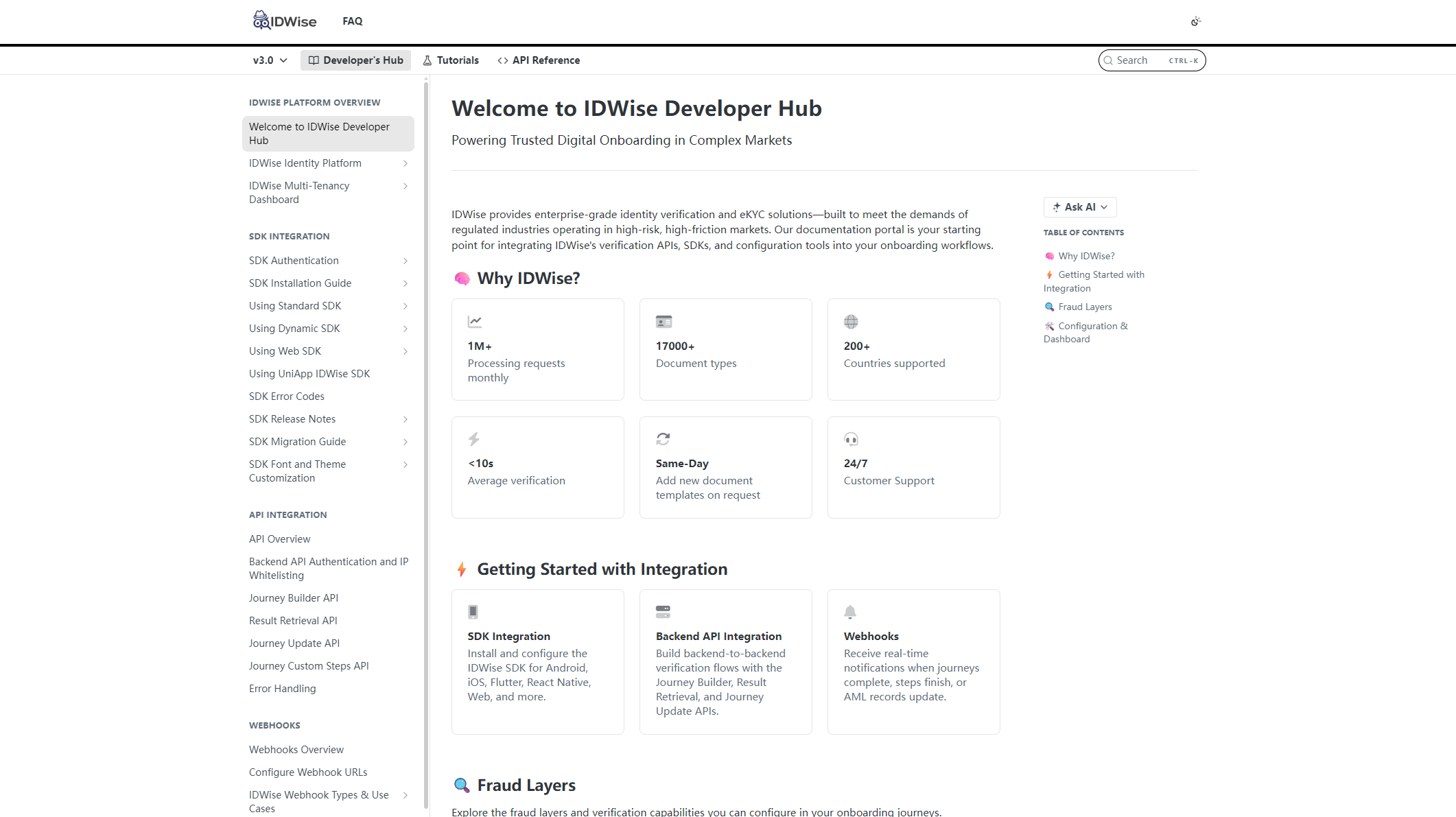
Task: Switch to the Tutorials tab
Action: click(x=451, y=60)
